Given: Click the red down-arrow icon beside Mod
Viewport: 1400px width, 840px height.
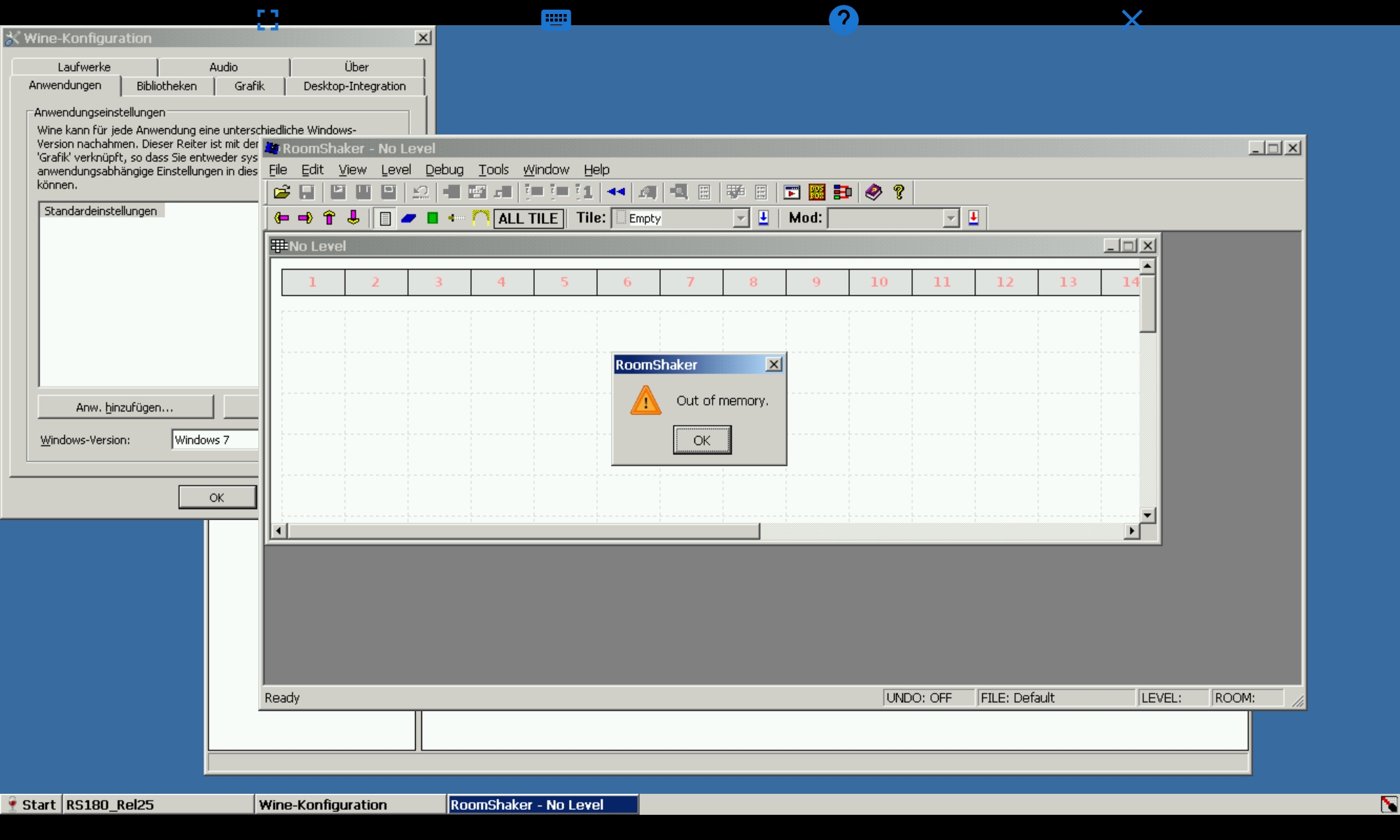Looking at the screenshot, I should pyautogui.click(x=973, y=218).
